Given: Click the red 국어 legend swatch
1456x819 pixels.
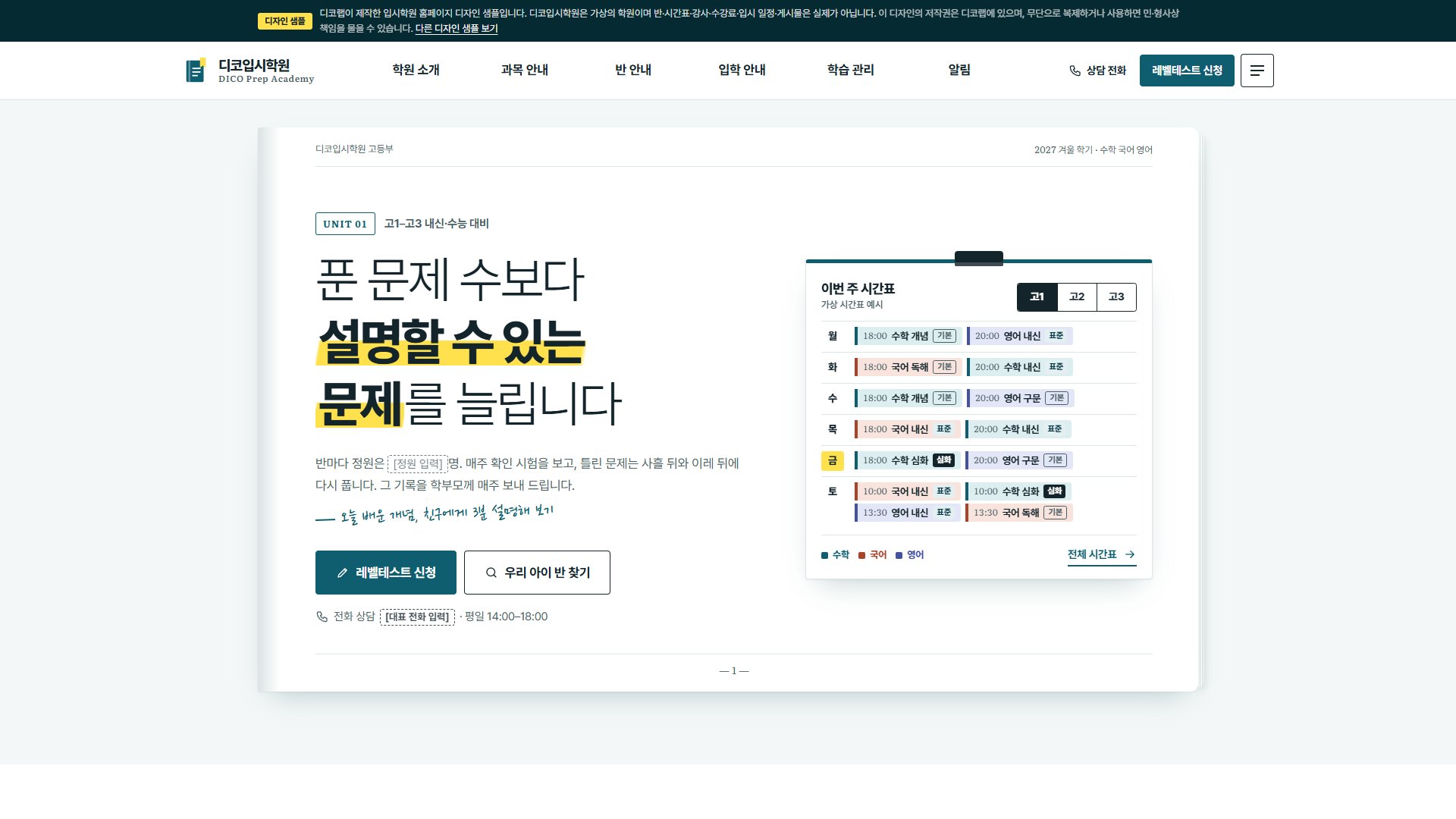Looking at the screenshot, I should (861, 555).
